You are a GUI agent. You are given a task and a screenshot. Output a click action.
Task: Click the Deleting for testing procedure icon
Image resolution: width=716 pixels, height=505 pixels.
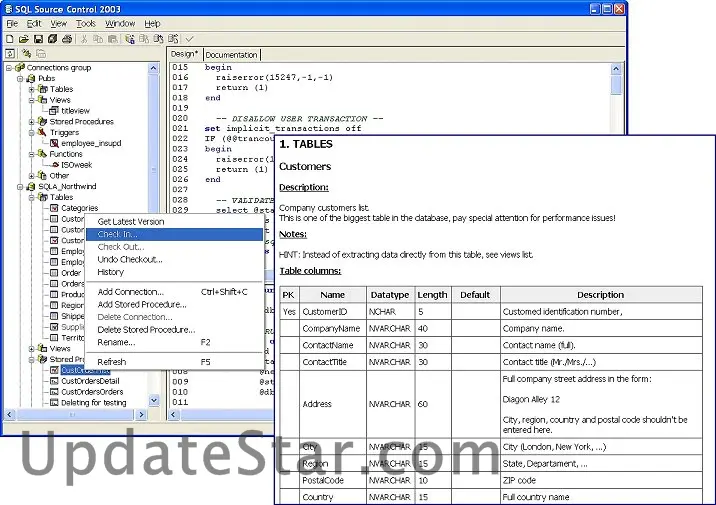point(54,403)
